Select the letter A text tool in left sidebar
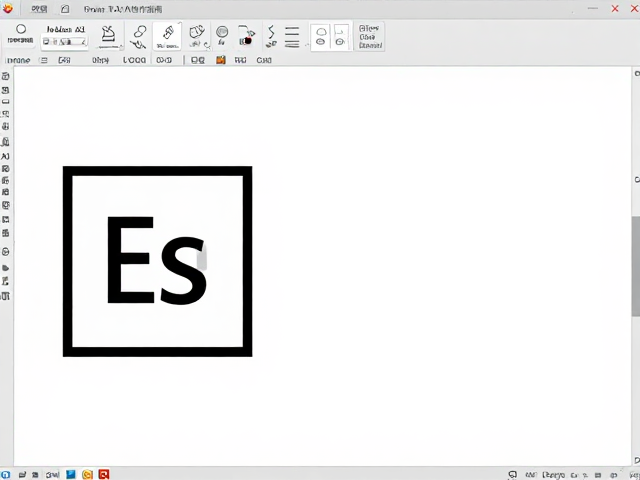Viewport: 640px width, 480px height. (x=5, y=156)
